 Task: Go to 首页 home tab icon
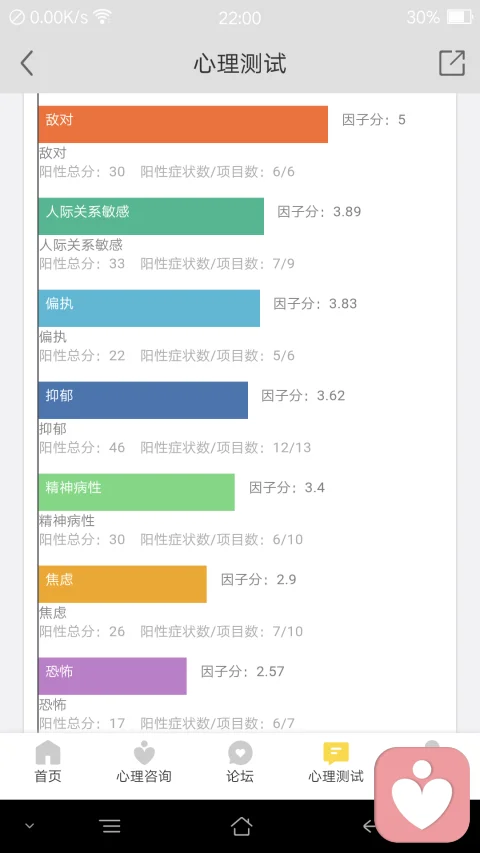[x=48, y=753]
